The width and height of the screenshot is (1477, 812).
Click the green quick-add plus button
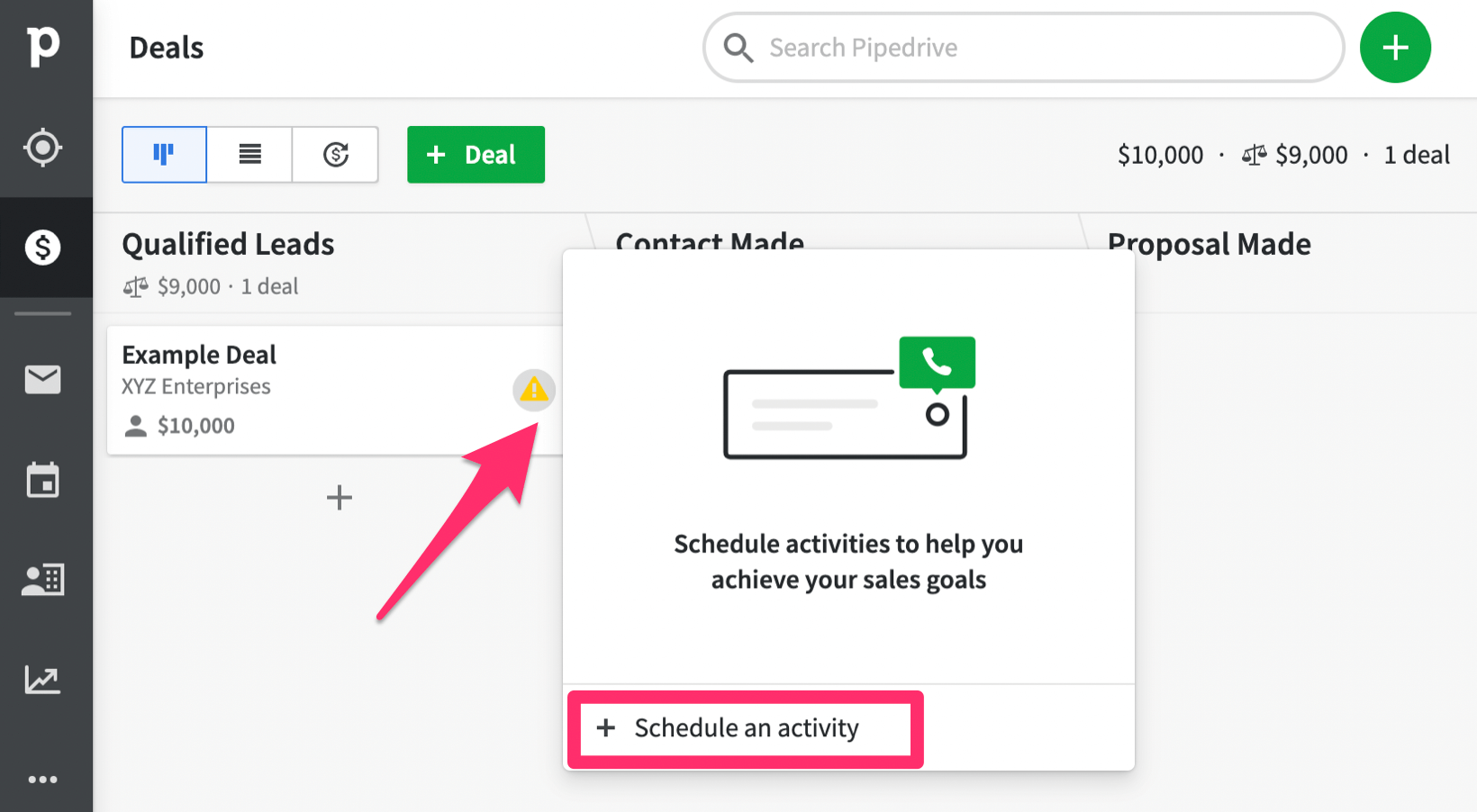[1395, 48]
